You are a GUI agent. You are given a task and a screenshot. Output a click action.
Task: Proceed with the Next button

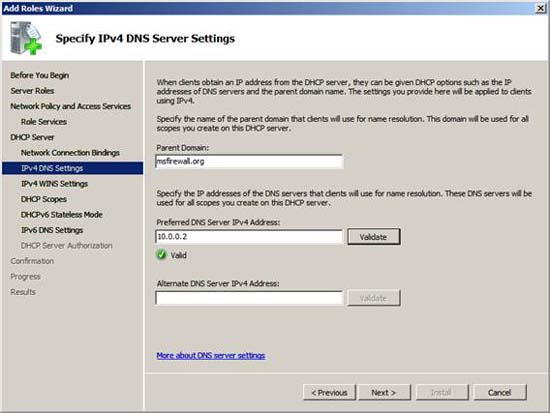click(384, 392)
